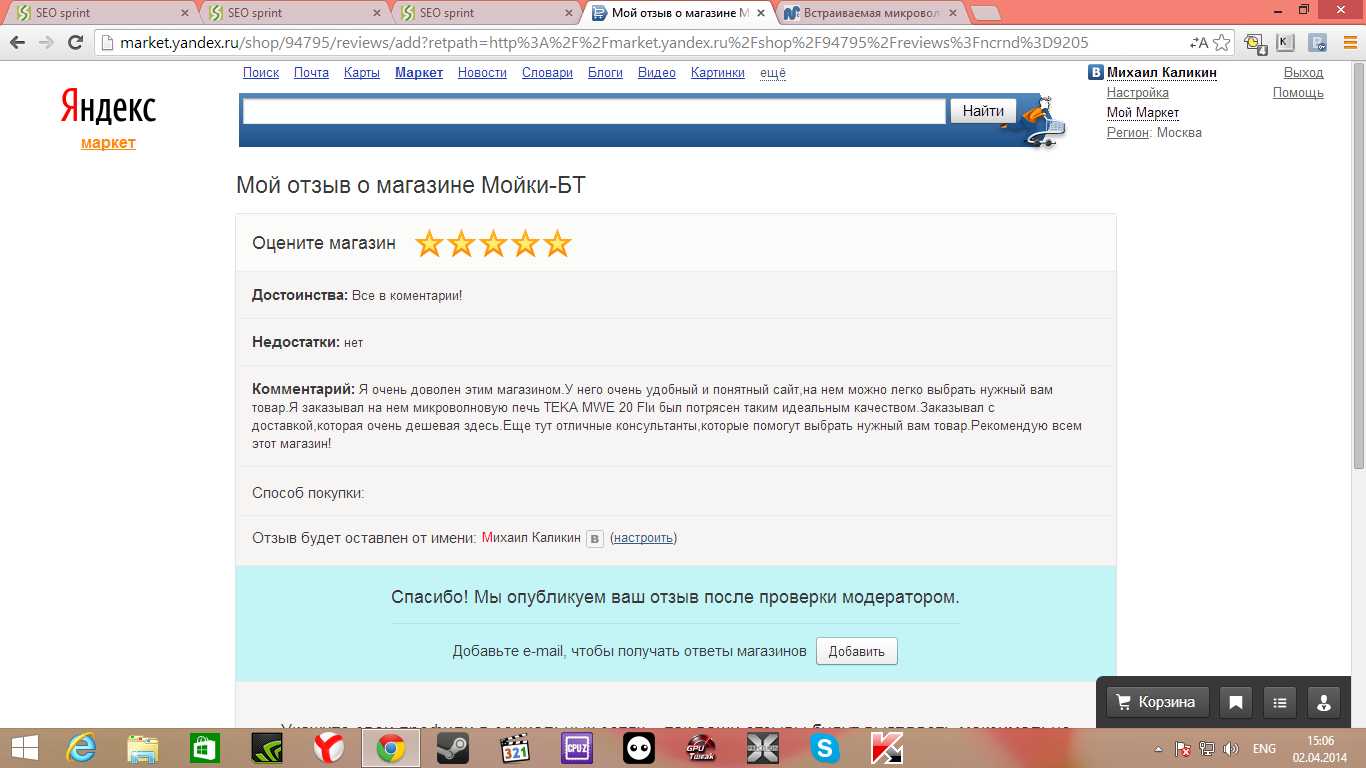Open a new browser tab
Image resolution: width=1366 pixels, height=768 pixels.
[986, 13]
